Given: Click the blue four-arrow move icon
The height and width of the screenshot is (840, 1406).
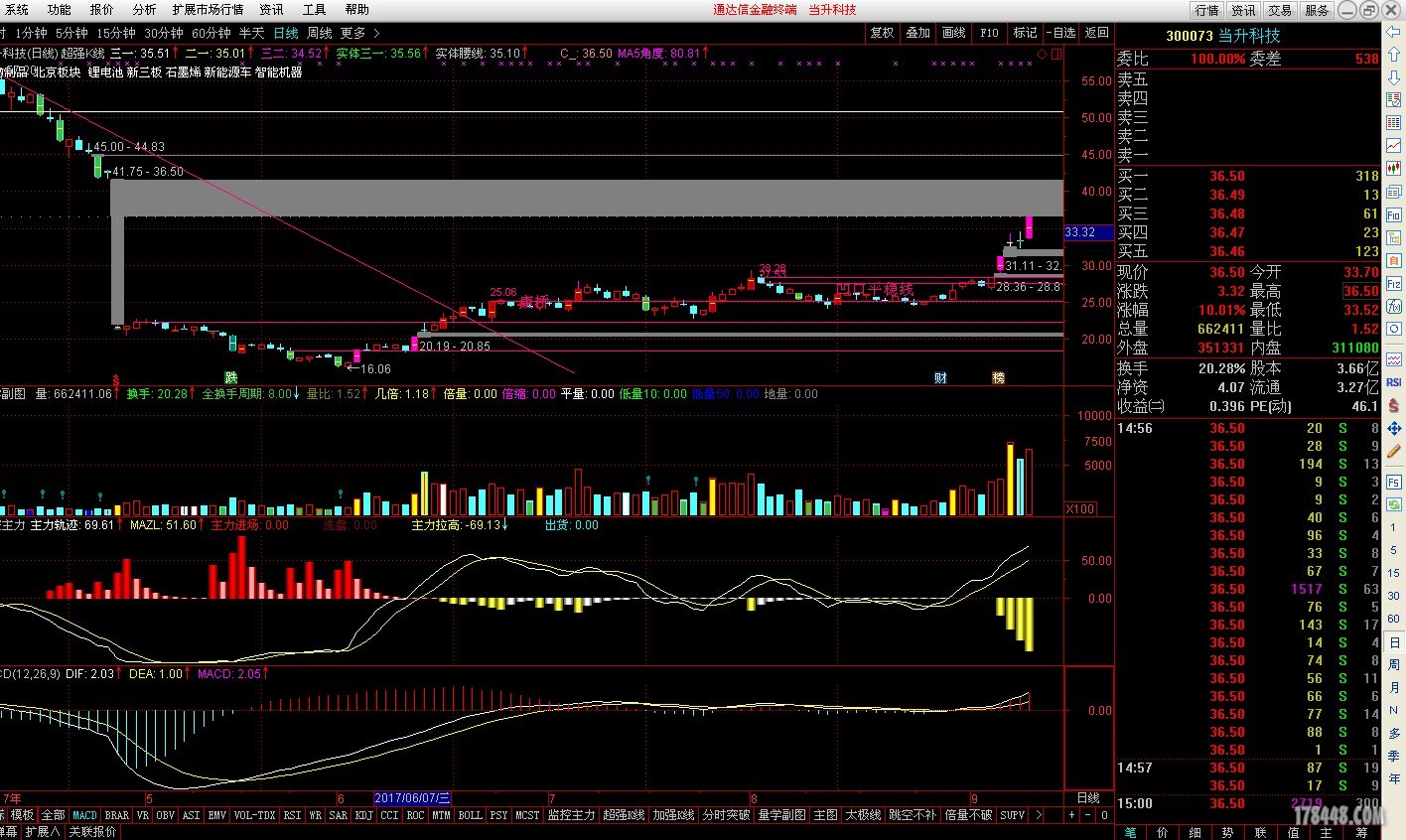Looking at the screenshot, I should coord(1394,429).
